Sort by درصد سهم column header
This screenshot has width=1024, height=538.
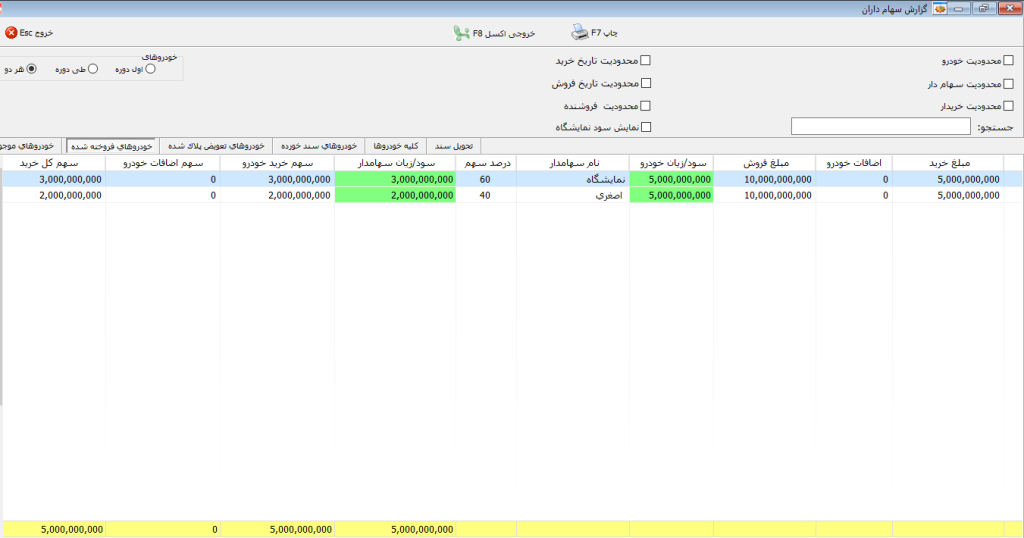click(x=487, y=163)
